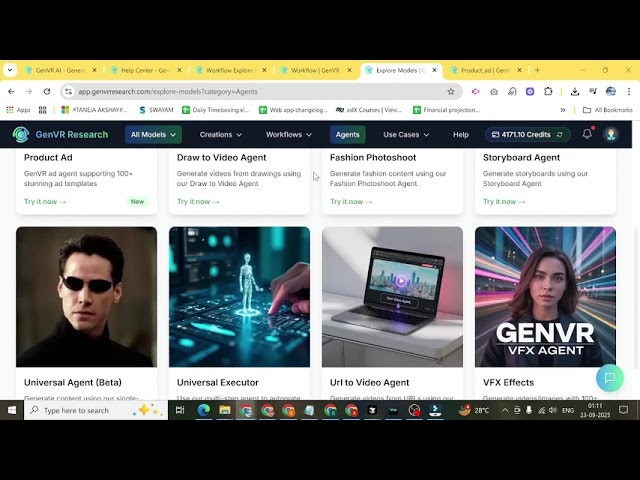640x480 pixels.
Task: Click the 28°C weather widget
Action: point(474,410)
